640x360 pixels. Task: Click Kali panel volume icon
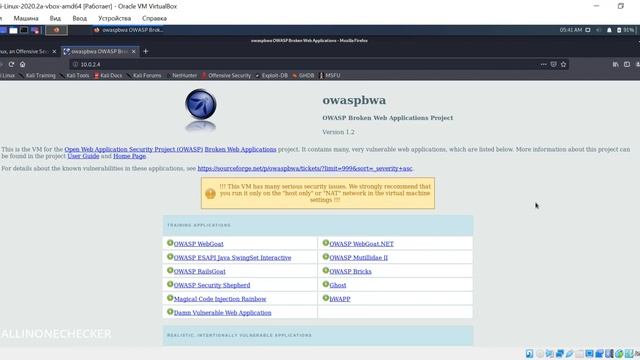pyautogui.click(x=599, y=30)
